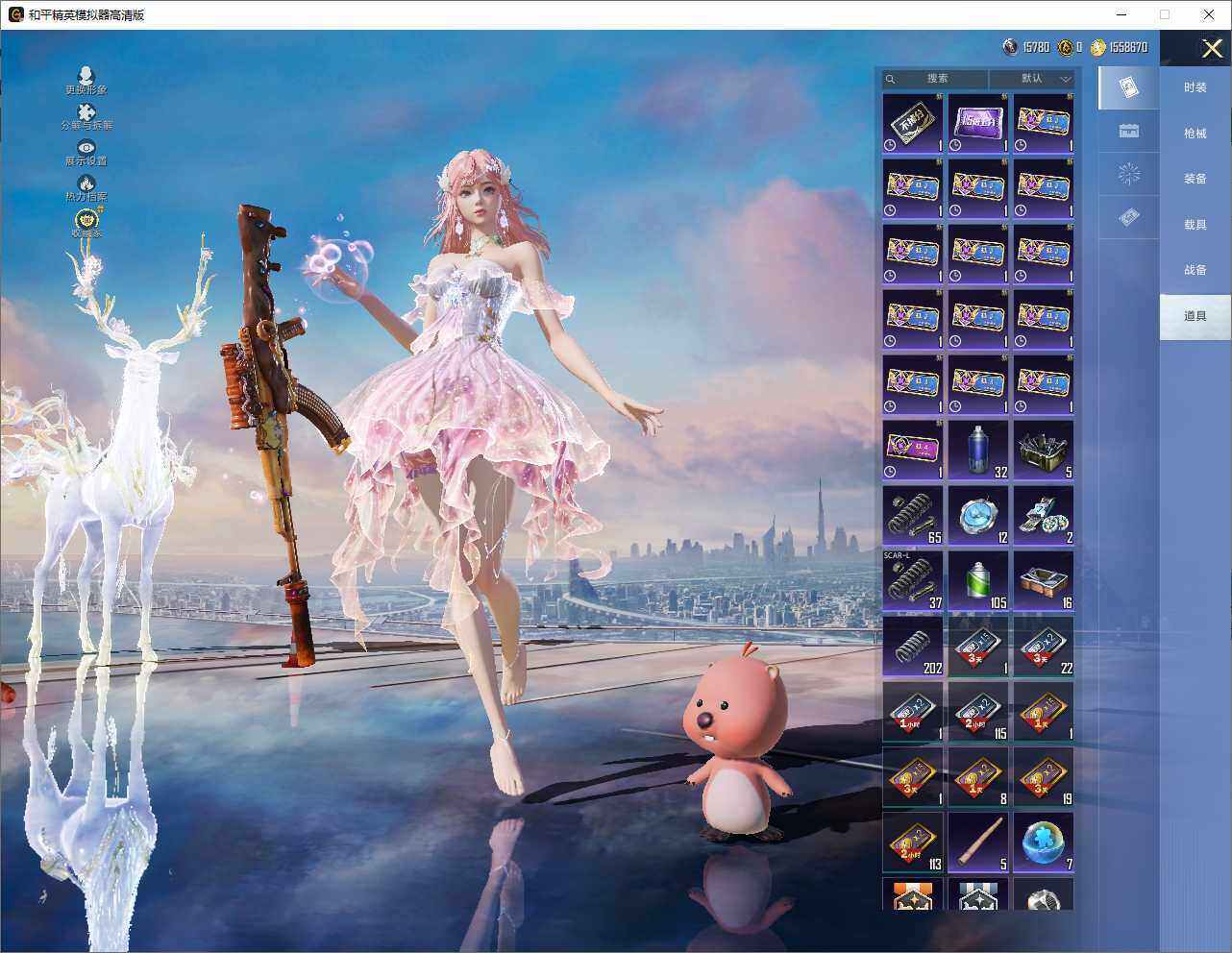Select the blue spray can with quantity 32
The image size is (1232, 953).
point(978,451)
